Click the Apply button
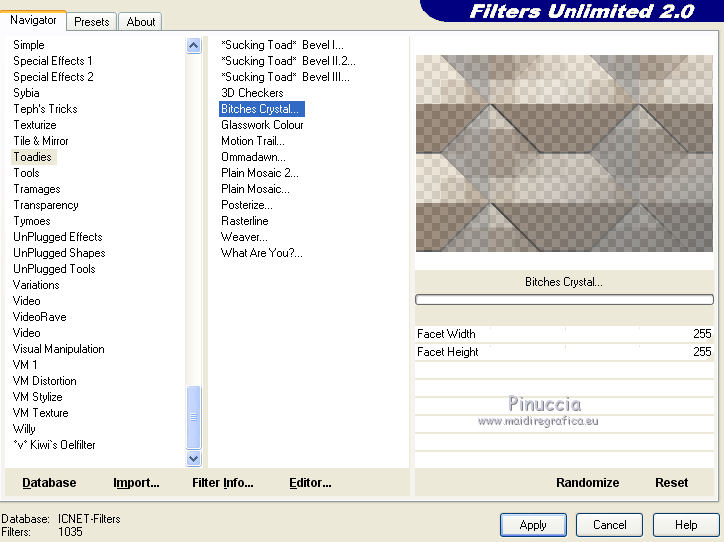This screenshot has height=542, width=724. (x=533, y=525)
